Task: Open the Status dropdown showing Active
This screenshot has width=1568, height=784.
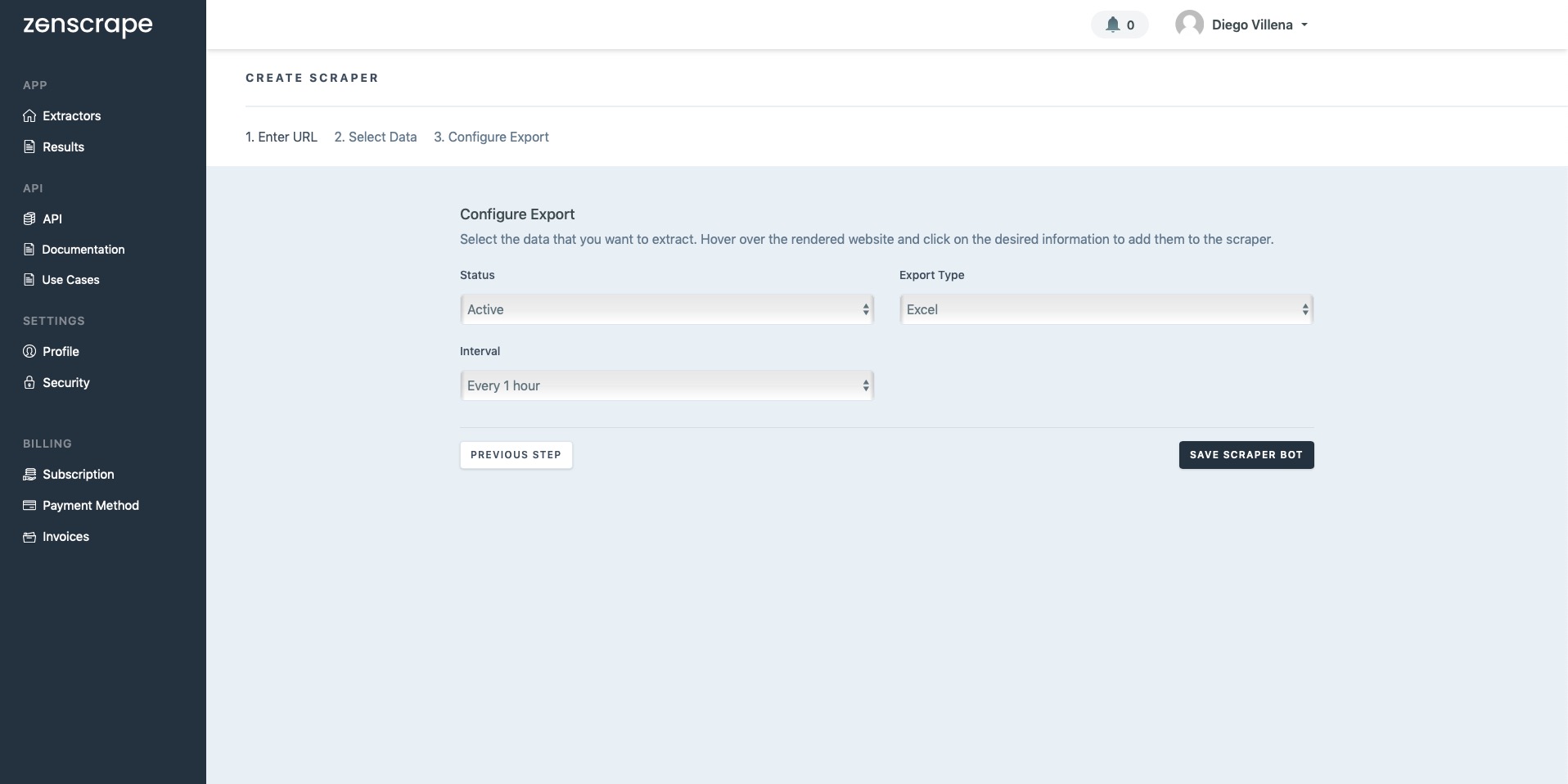Action: point(666,309)
